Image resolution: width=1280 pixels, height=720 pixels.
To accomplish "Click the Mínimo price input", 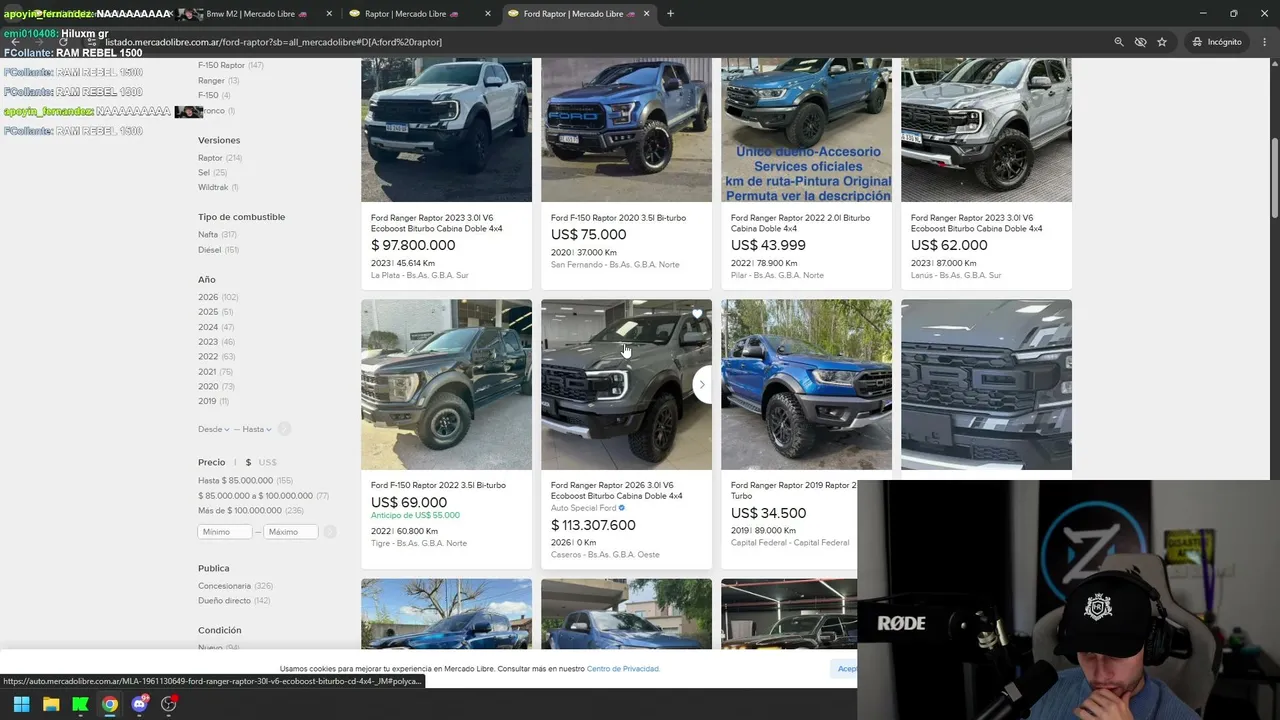I will tap(225, 532).
